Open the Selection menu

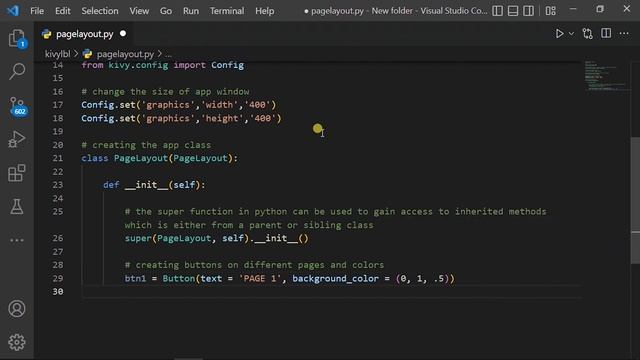tap(100, 11)
